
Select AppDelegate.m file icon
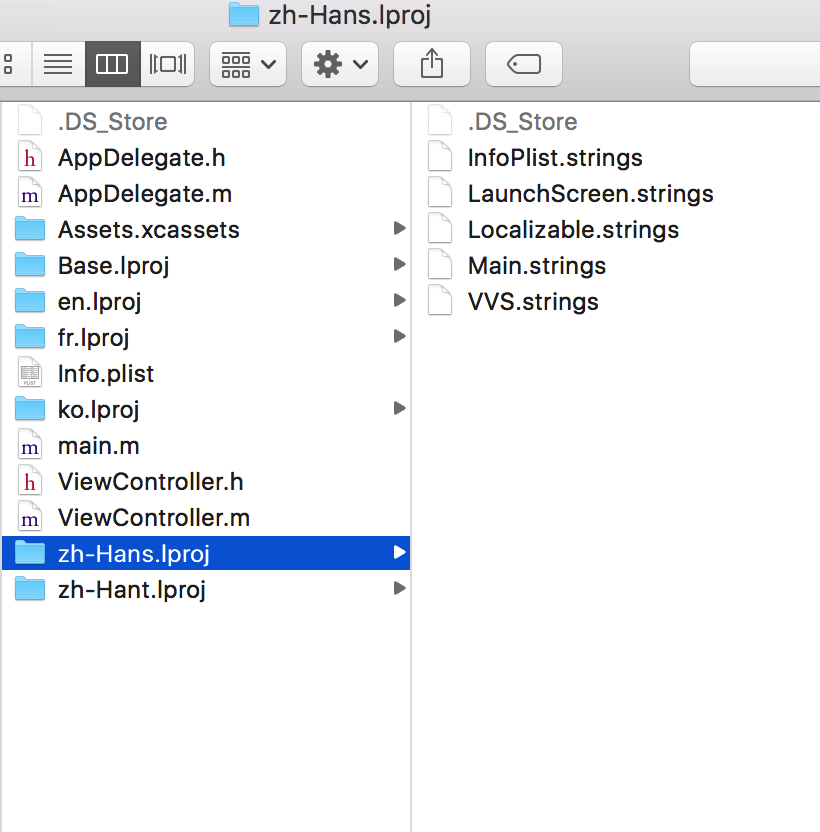tap(30, 194)
